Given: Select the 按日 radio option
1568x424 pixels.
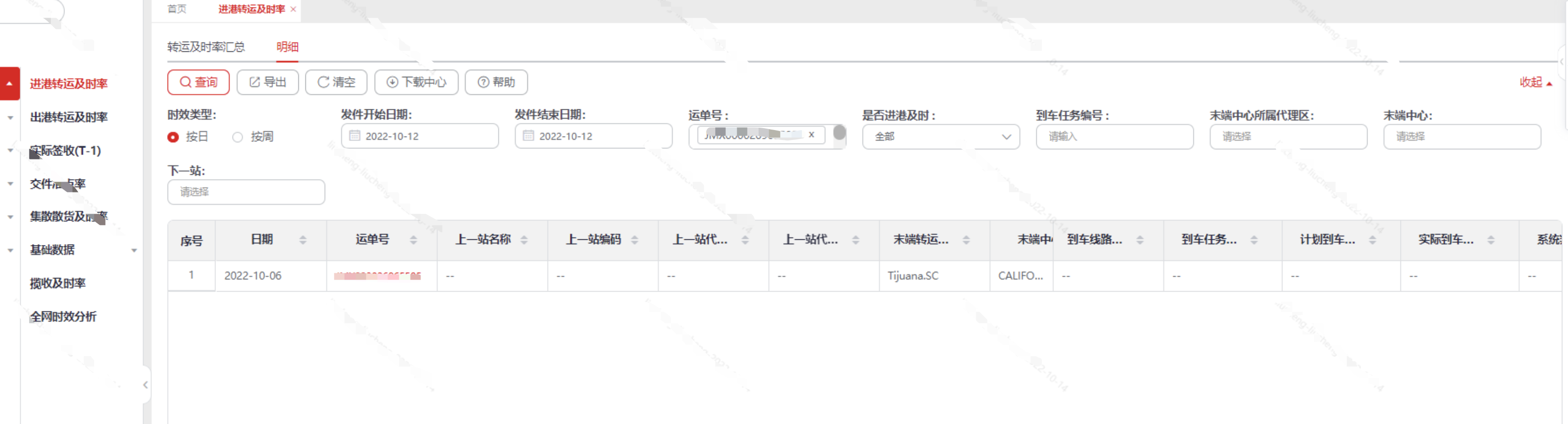Looking at the screenshot, I should [x=187, y=137].
